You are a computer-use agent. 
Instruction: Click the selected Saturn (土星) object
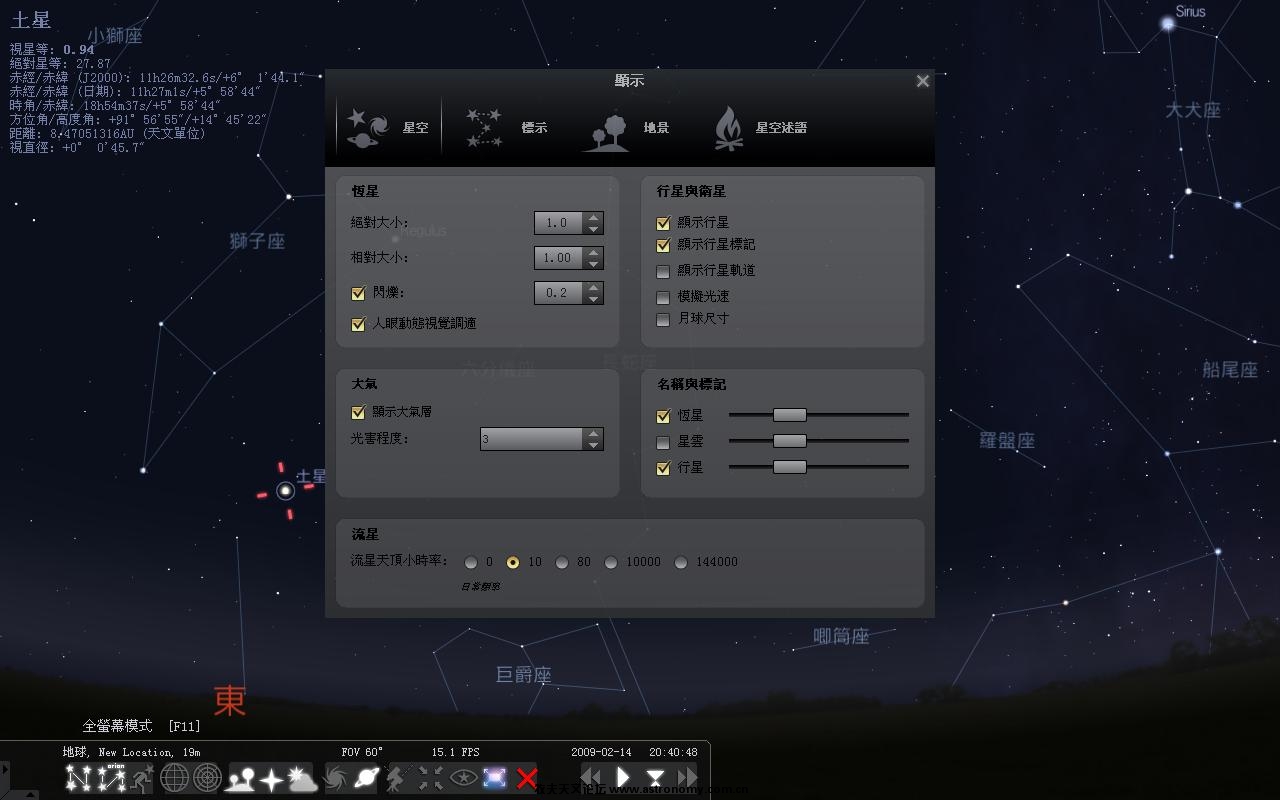pos(286,490)
